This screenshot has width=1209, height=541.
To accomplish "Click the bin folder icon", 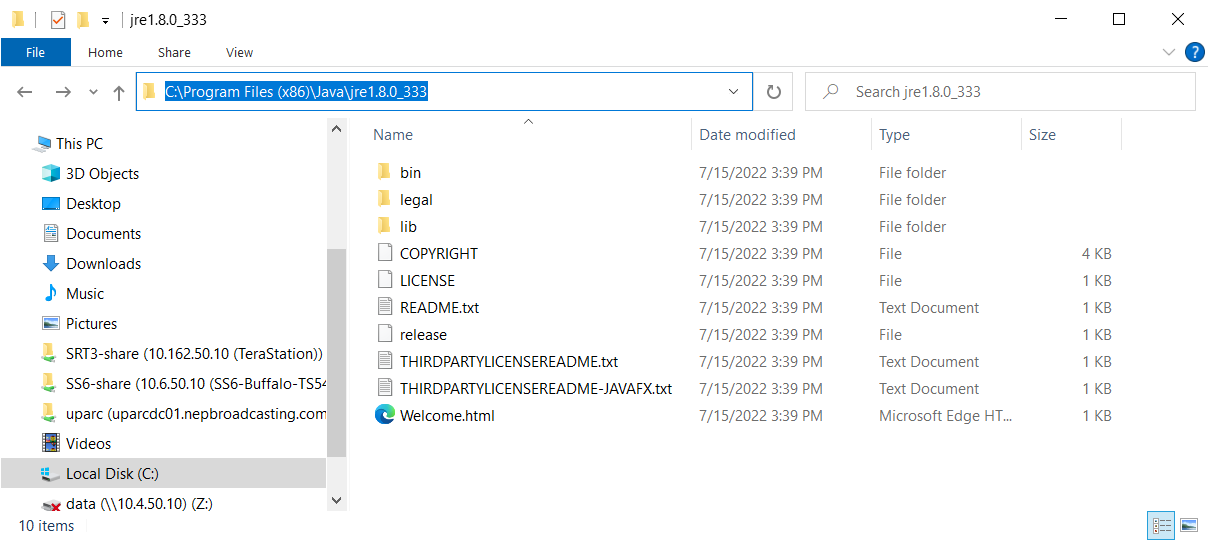I will [x=384, y=172].
